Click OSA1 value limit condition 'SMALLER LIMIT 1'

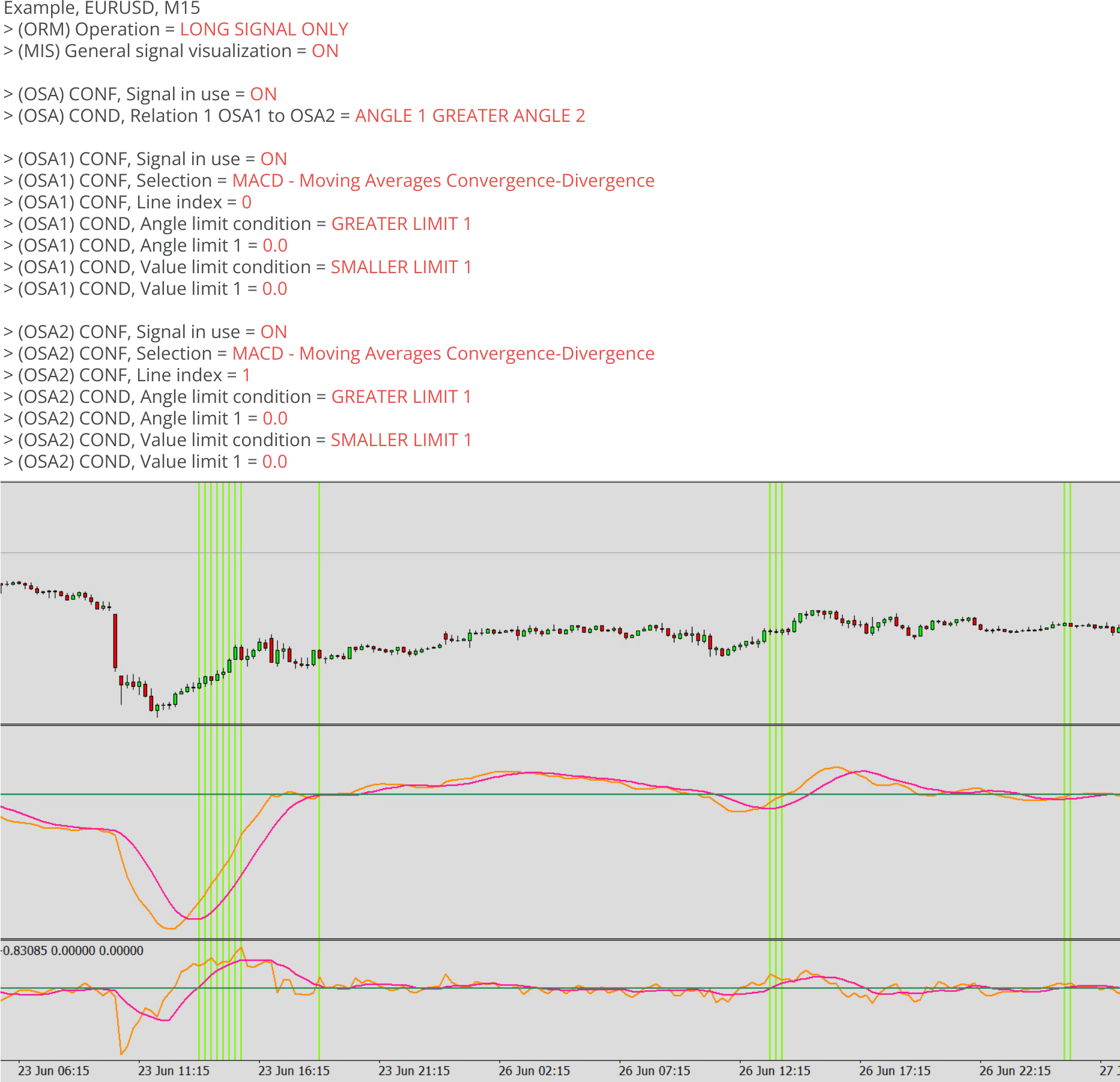click(x=401, y=267)
